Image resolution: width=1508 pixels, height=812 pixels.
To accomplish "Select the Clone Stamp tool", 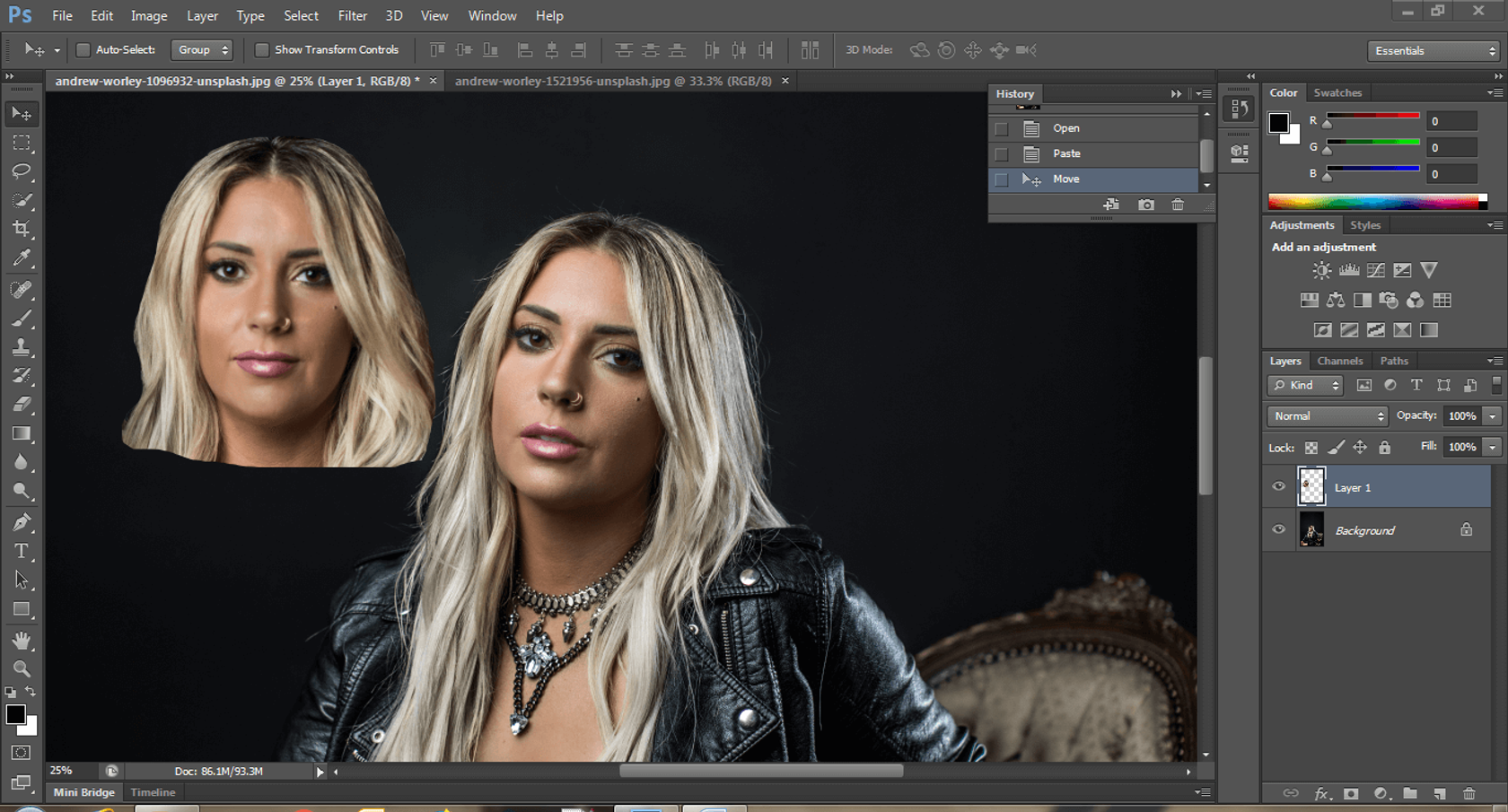I will click(x=22, y=345).
